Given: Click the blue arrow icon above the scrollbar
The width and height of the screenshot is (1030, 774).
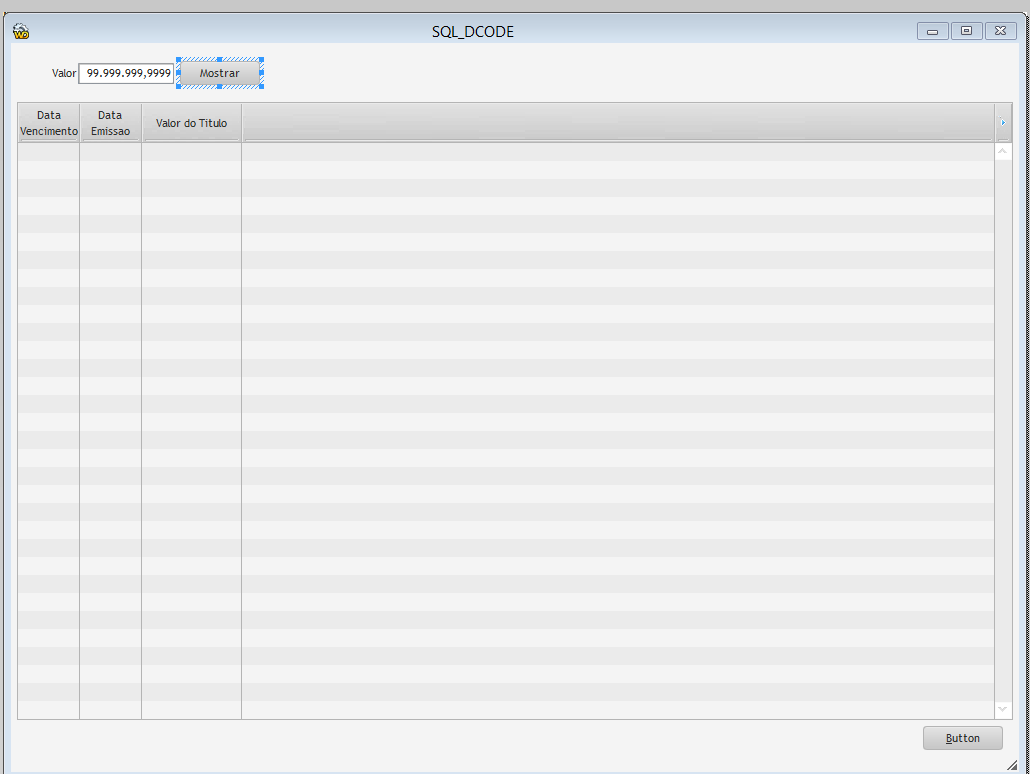Looking at the screenshot, I should pos(1003,121).
